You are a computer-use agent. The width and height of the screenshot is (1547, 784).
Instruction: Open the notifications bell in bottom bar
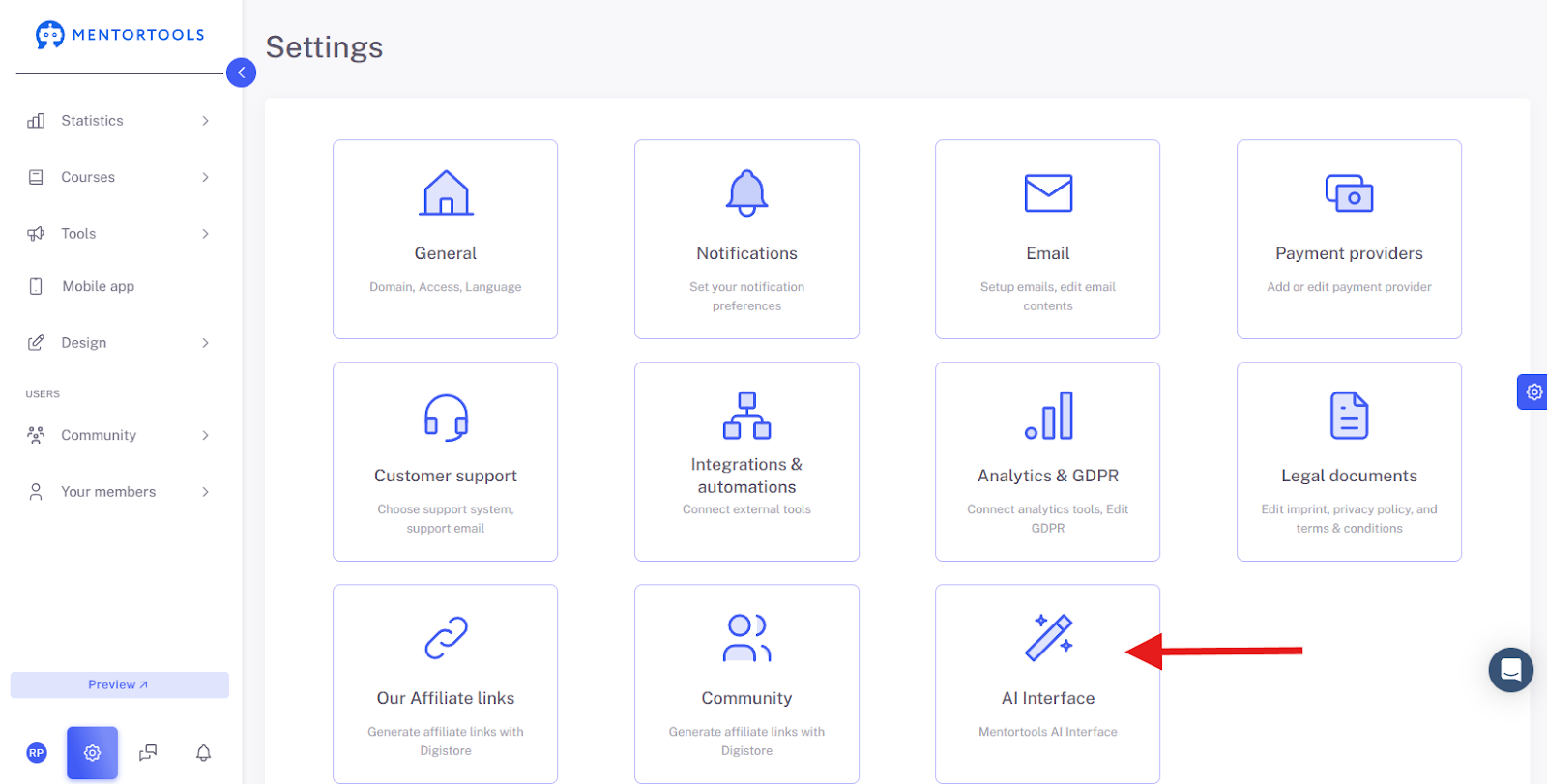point(203,753)
